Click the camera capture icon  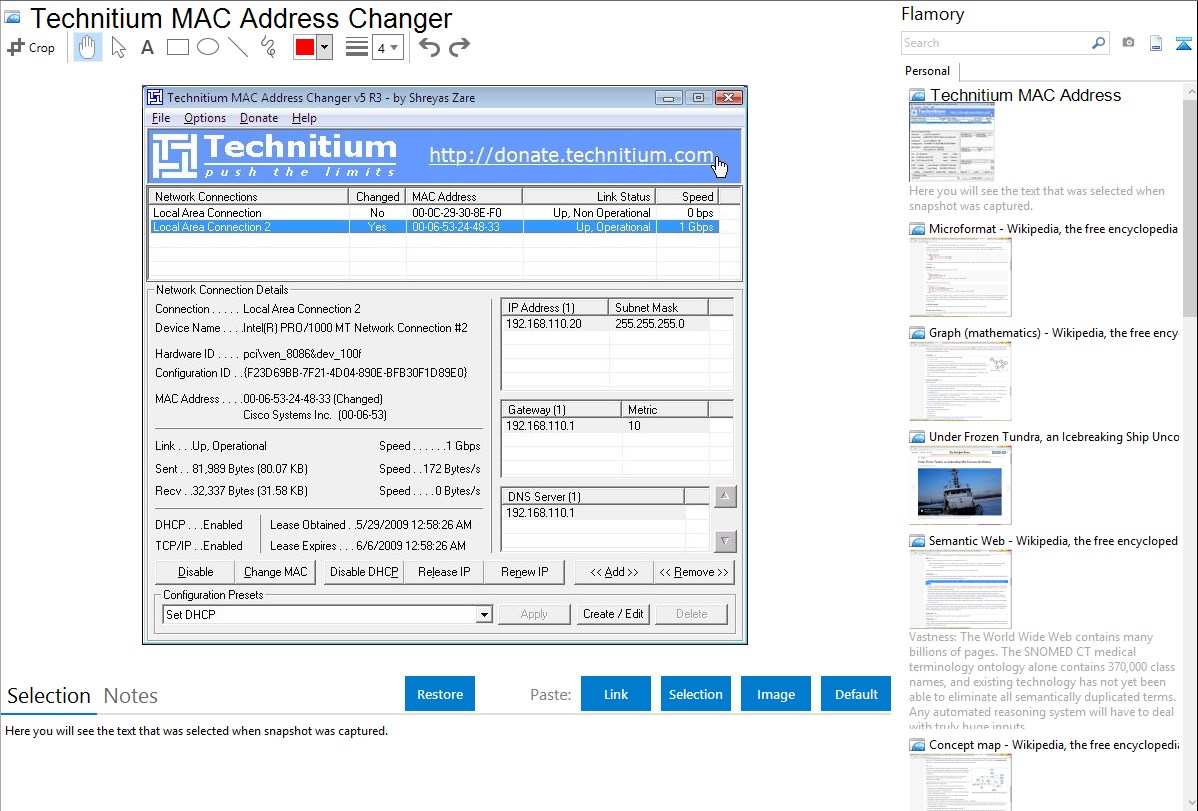pyautogui.click(x=1128, y=43)
